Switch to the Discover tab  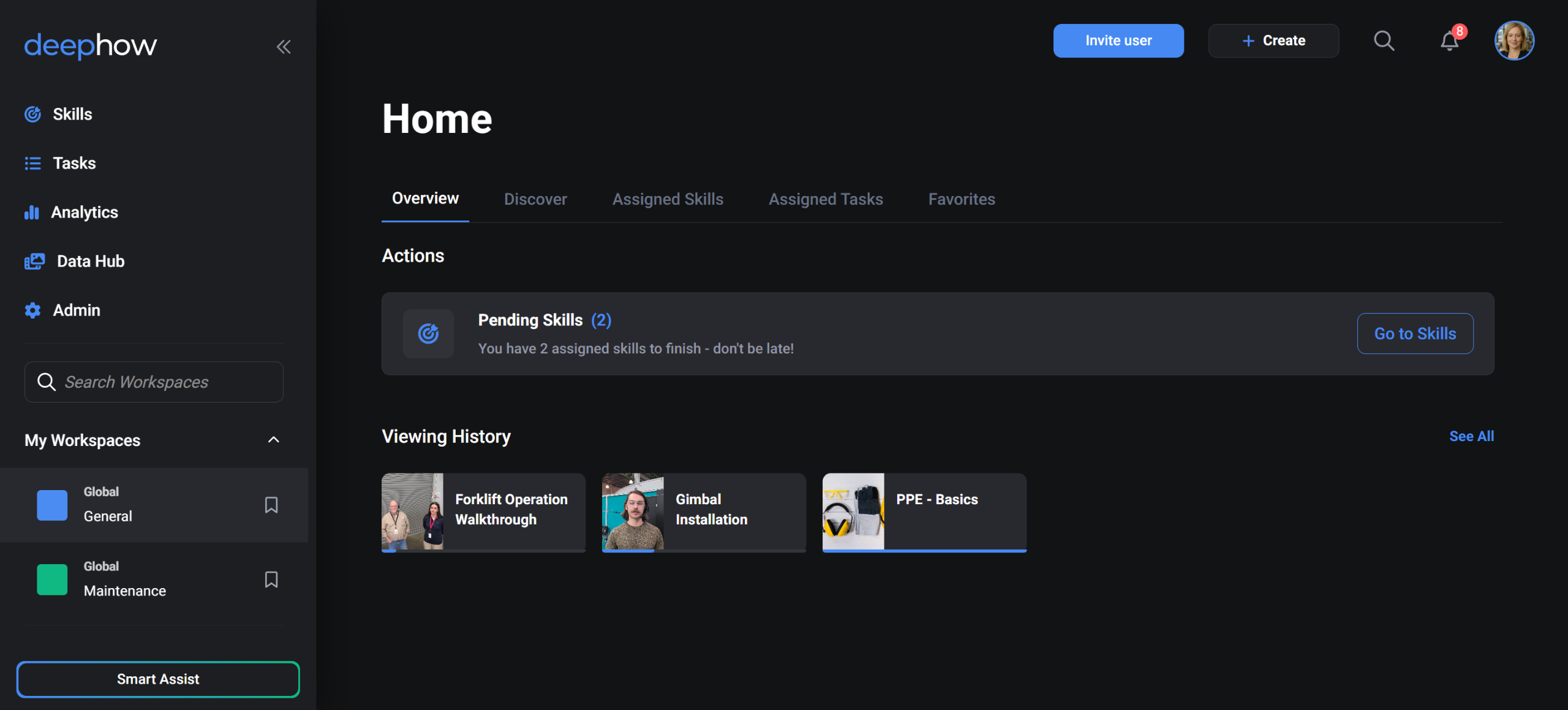pyautogui.click(x=535, y=199)
